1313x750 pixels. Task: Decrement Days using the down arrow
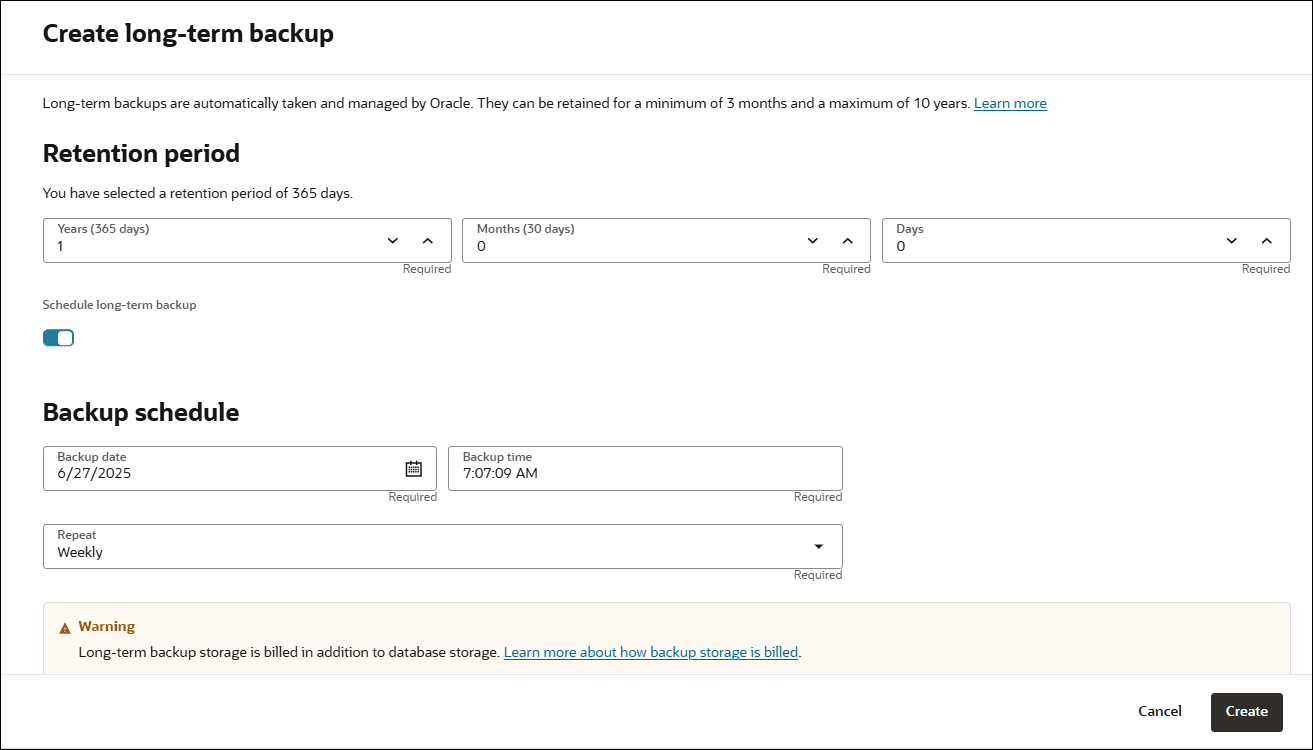point(1231,240)
